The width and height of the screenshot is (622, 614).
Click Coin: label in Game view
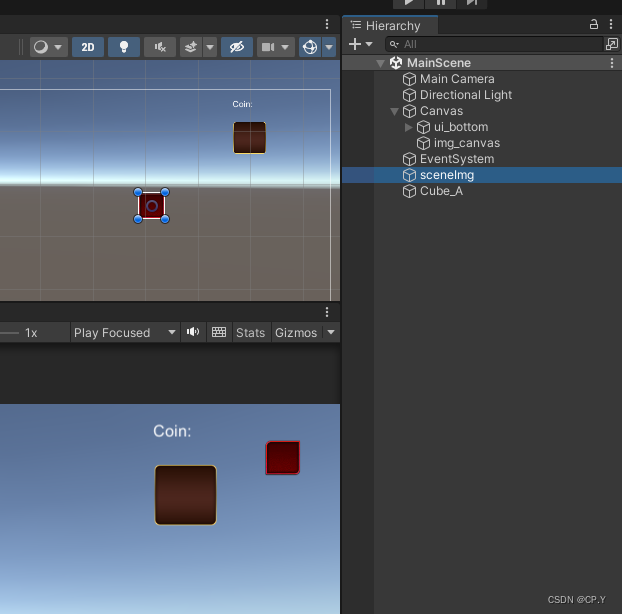172,431
